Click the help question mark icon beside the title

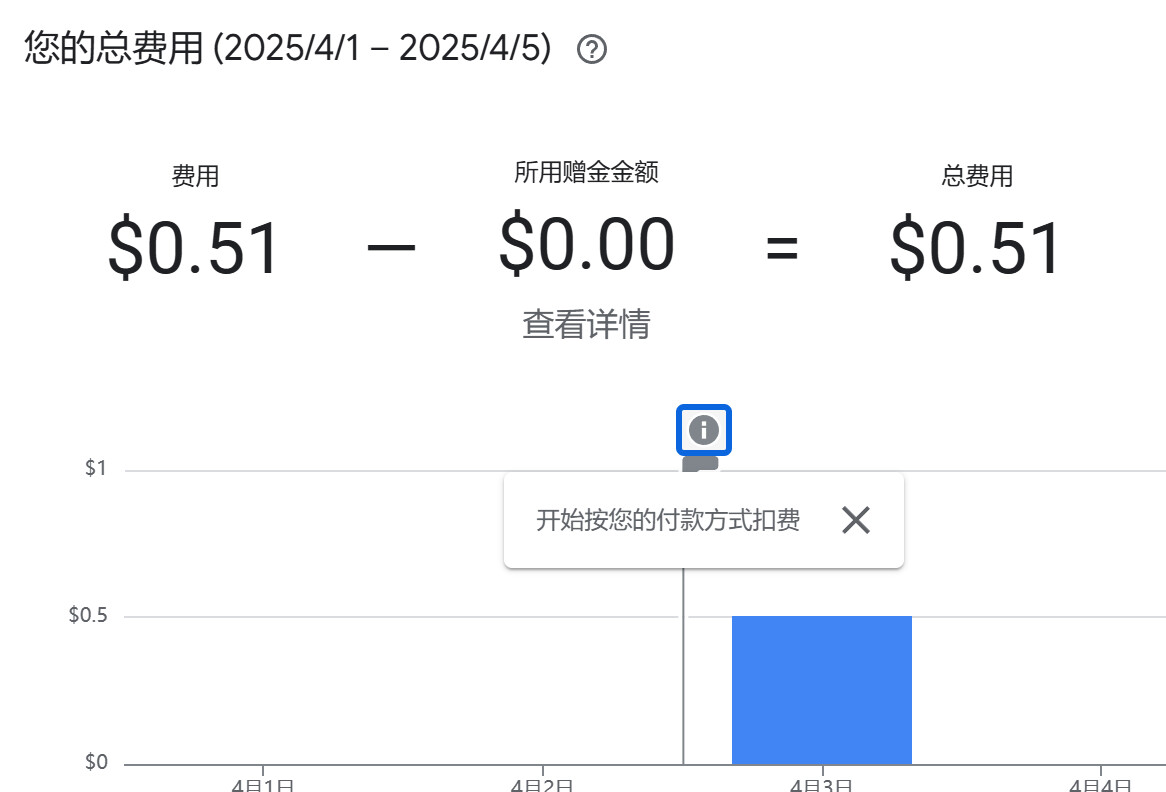592,49
